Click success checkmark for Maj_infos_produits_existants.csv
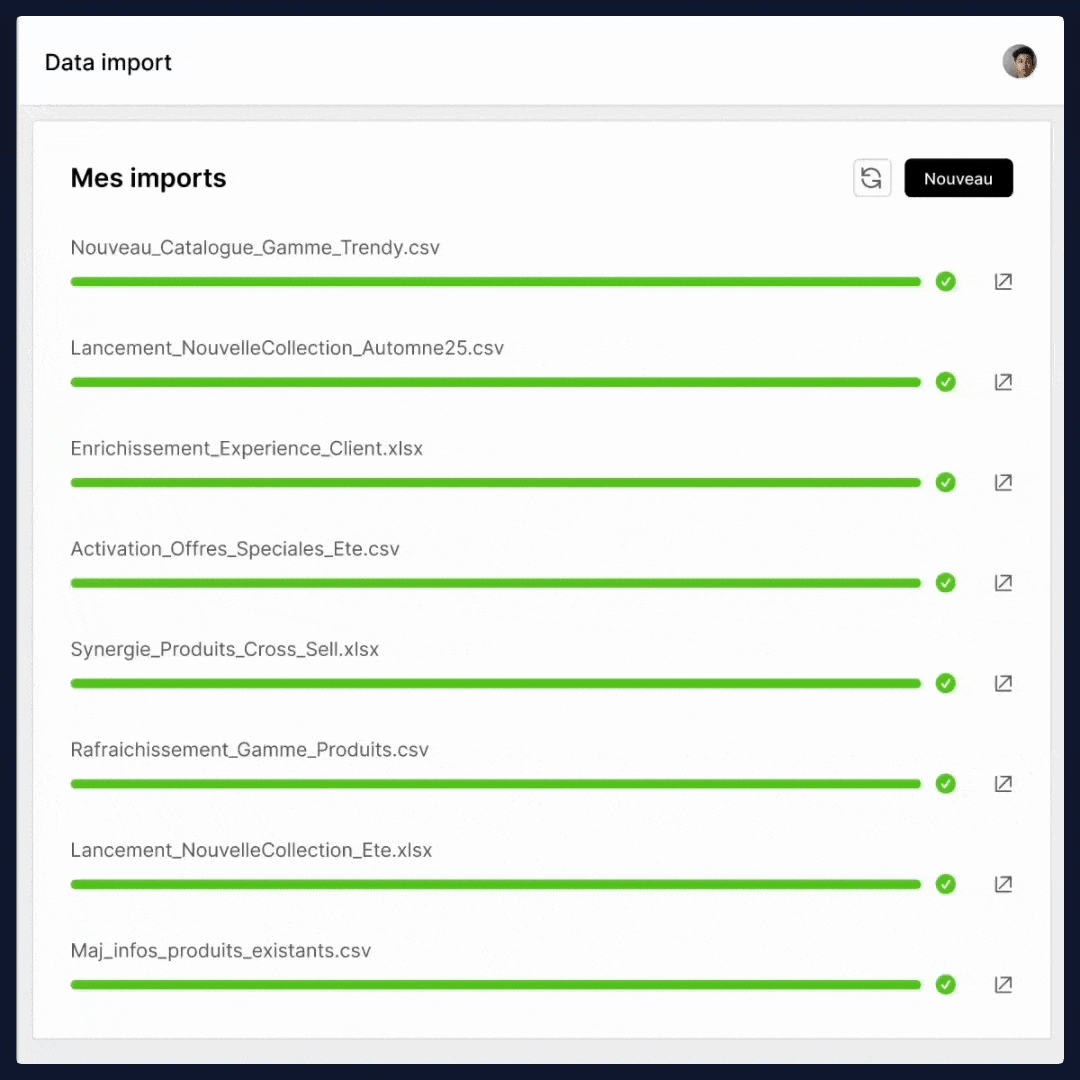This screenshot has width=1080, height=1080. (946, 985)
